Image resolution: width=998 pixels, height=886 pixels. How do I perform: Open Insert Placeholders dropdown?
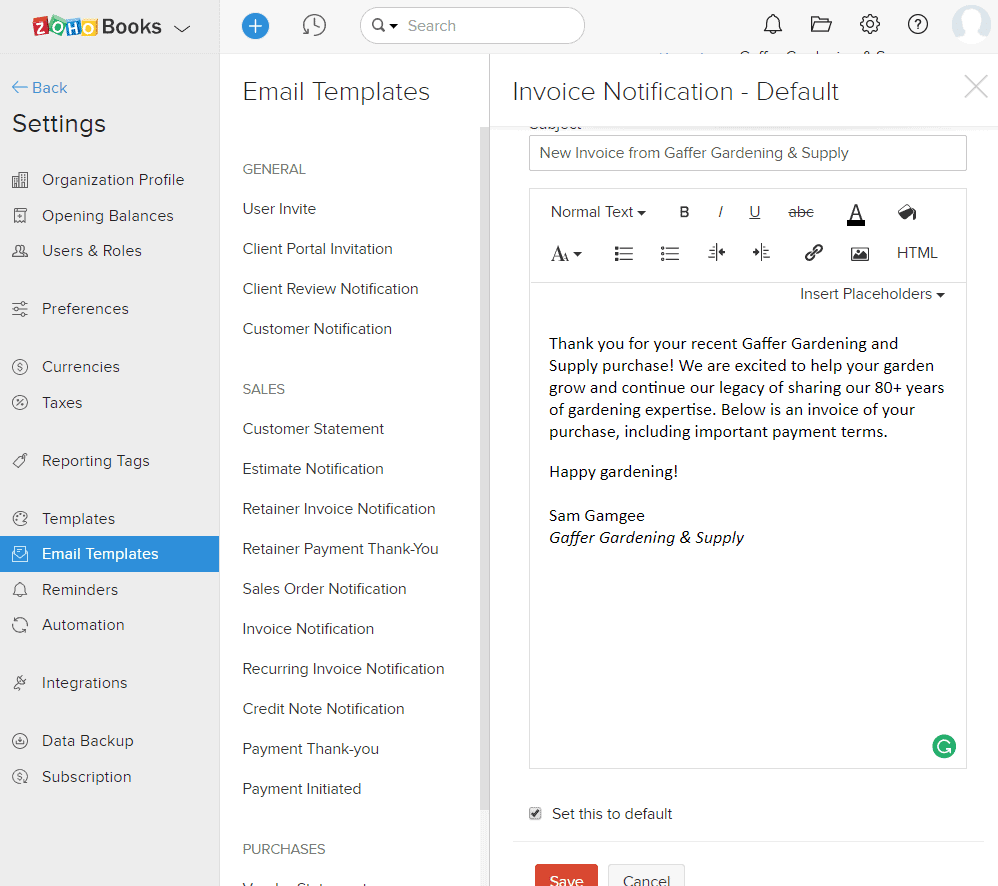[x=872, y=294]
